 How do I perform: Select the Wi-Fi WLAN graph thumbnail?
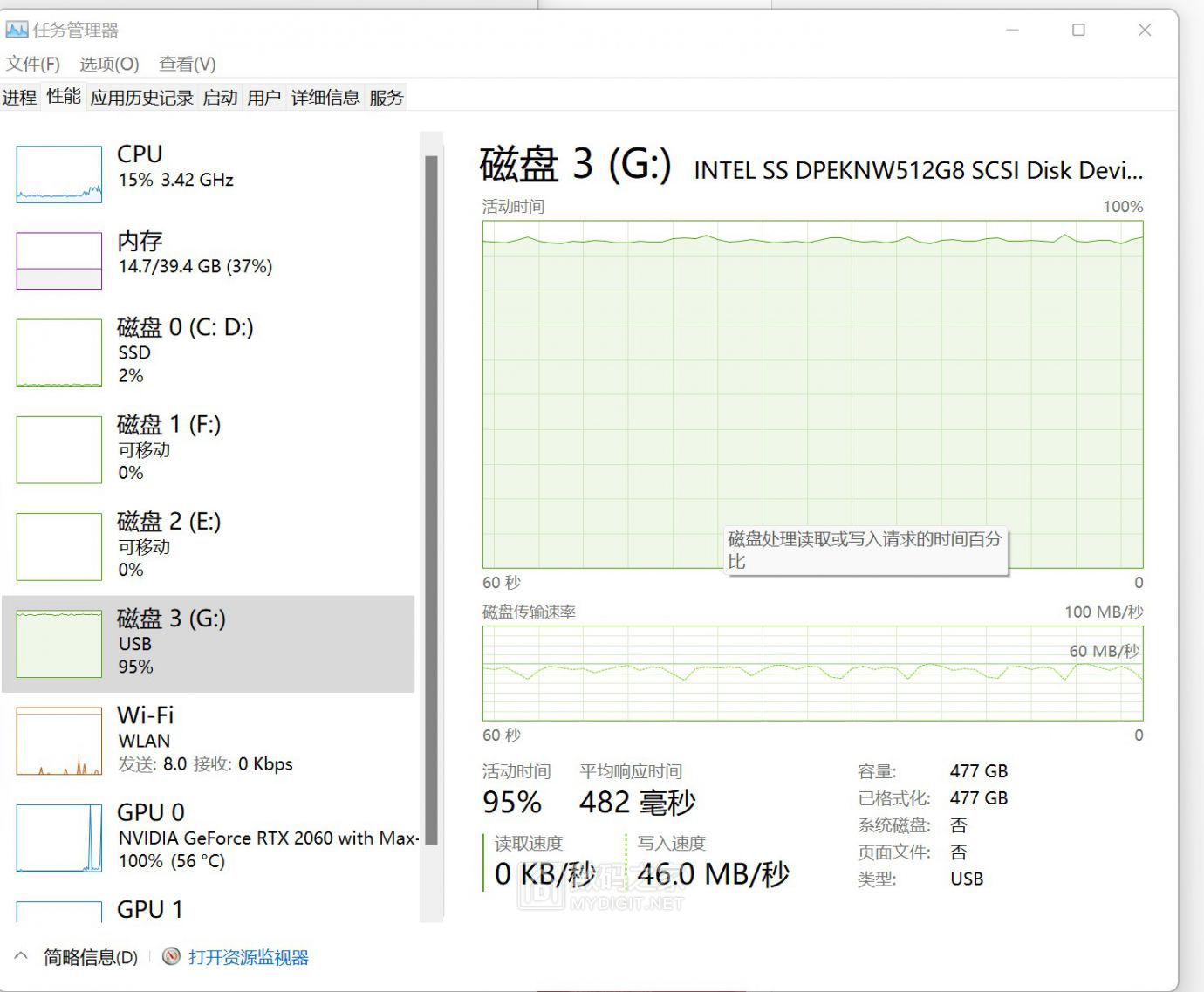tap(59, 741)
